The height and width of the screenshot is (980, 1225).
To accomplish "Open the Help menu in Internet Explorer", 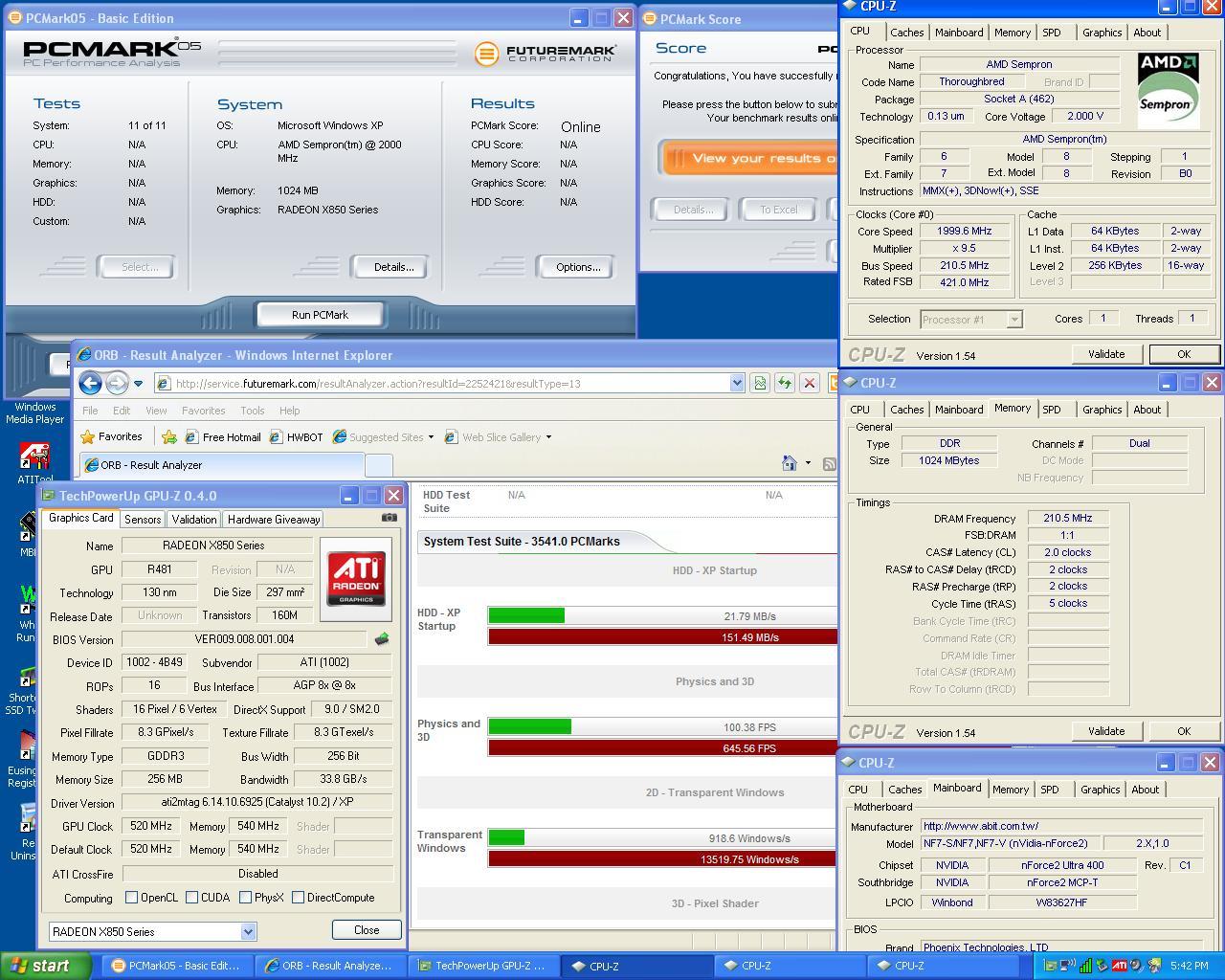I will point(289,411).
